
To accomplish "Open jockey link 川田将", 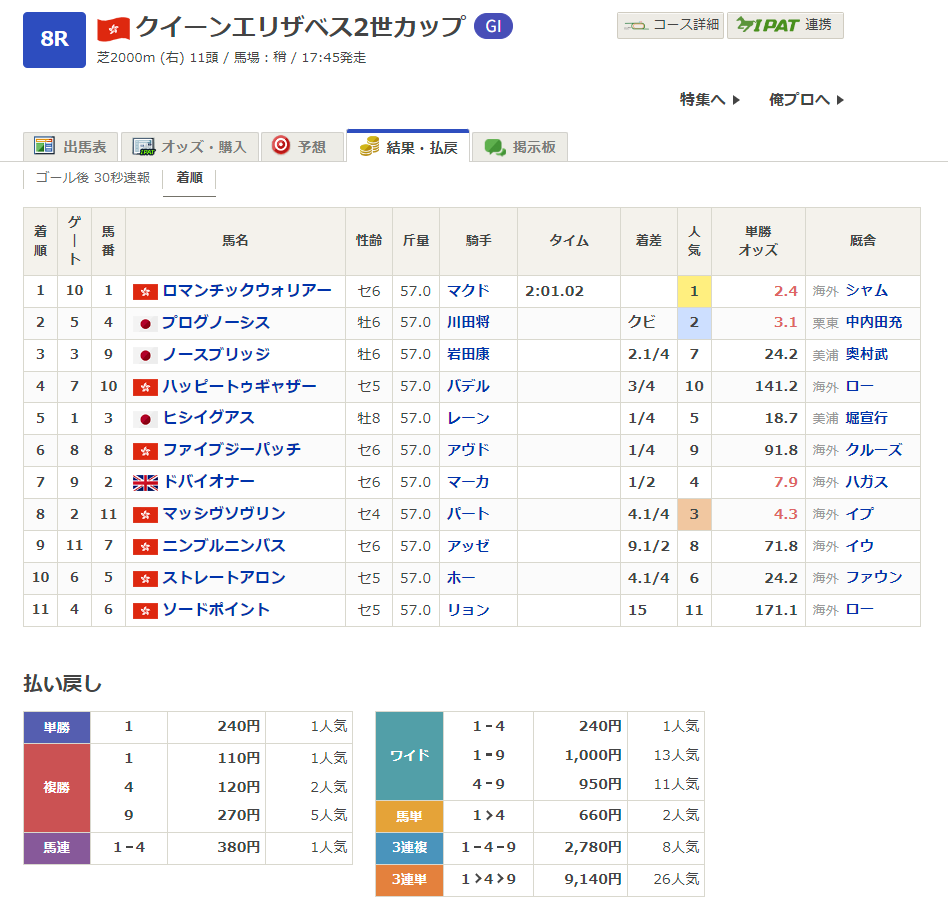I will 468,323.
